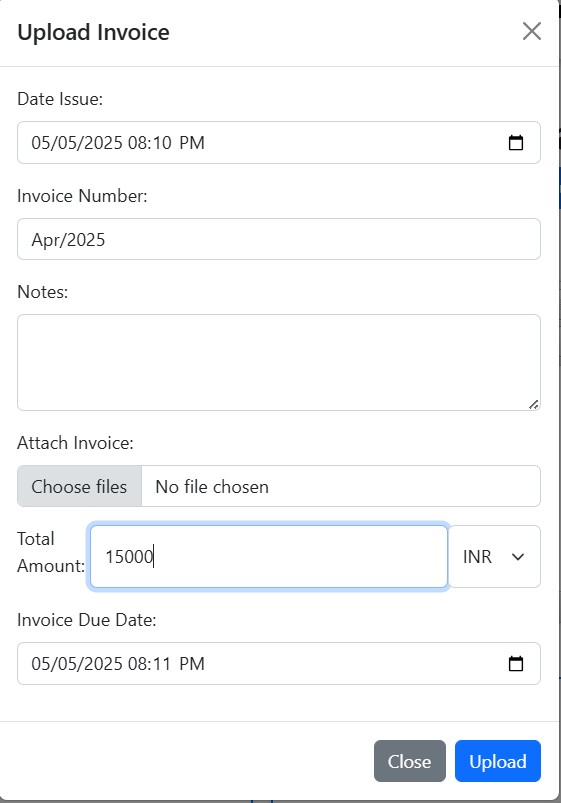Image resolution: width=561 pixels, height=803 pixels.
Task: Click the gray Close button
Action: pos(409,761)
